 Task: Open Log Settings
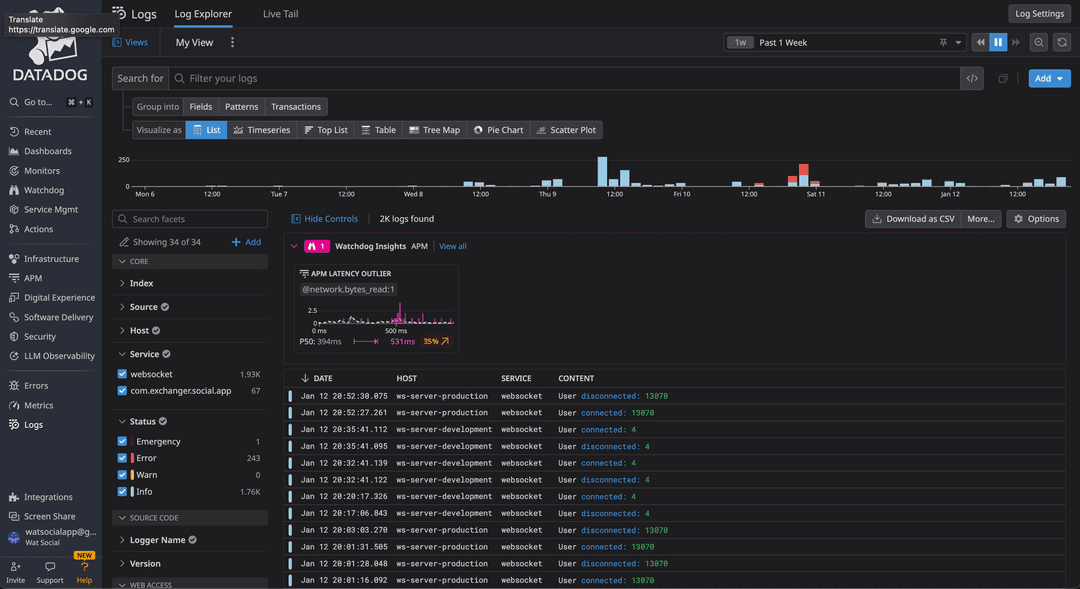coord(1039,14)
